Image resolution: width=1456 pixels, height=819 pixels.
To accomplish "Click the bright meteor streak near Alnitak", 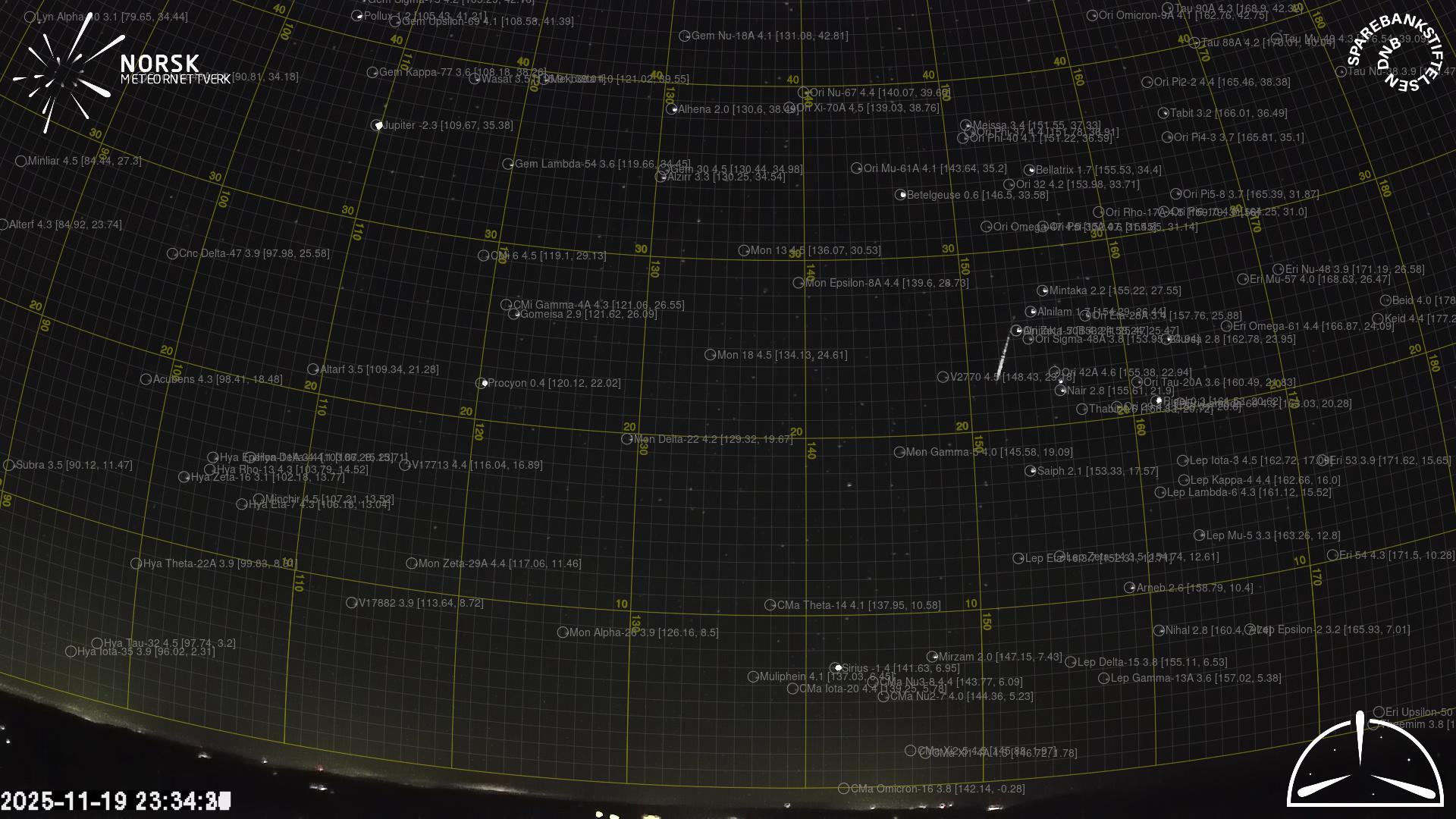I will click(1003, 355).
